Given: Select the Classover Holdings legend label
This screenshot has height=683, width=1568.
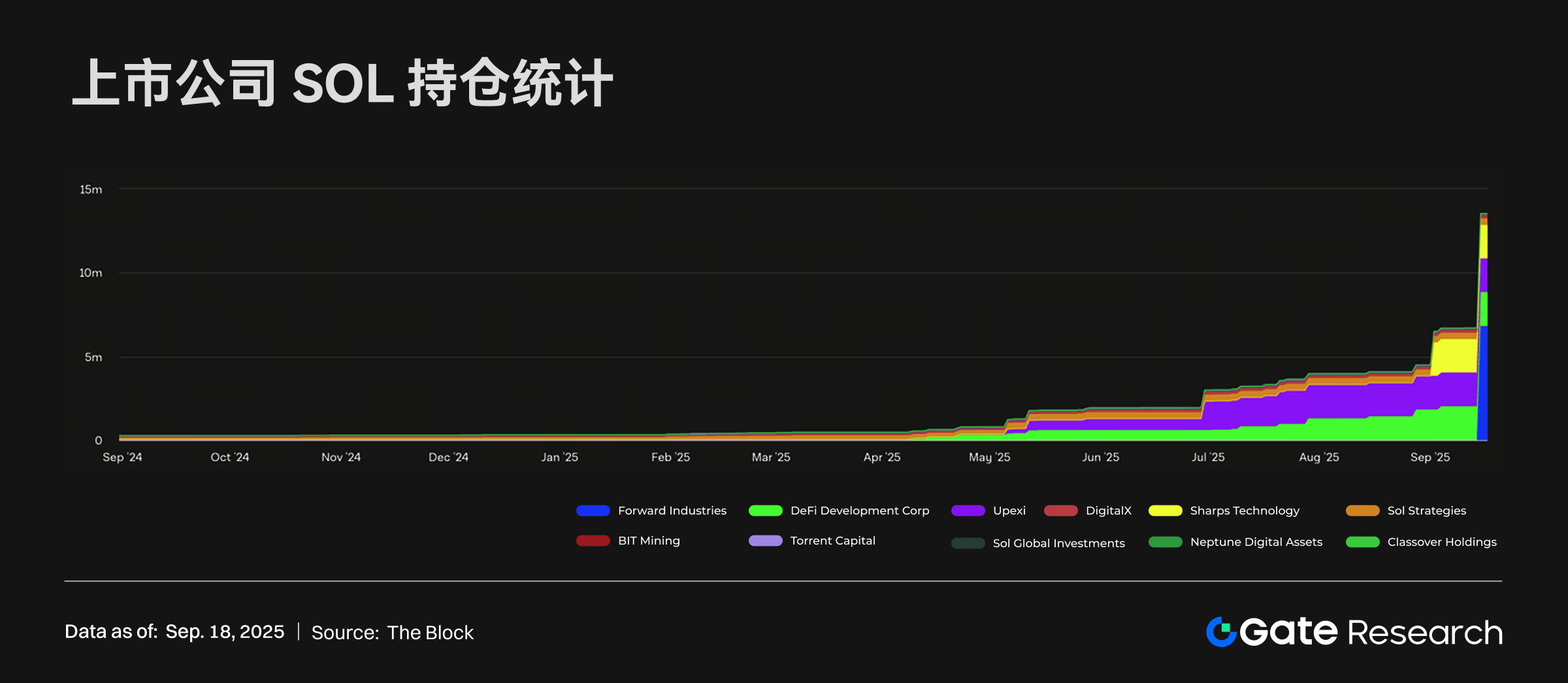Looking at the screenshot, I should tap(1442, 542).
